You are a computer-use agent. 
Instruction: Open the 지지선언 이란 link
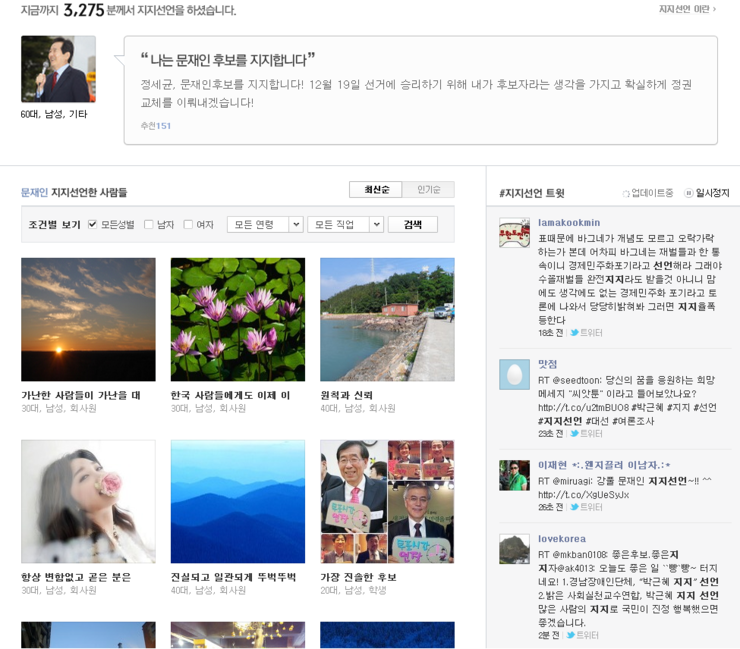coord(687,9)
